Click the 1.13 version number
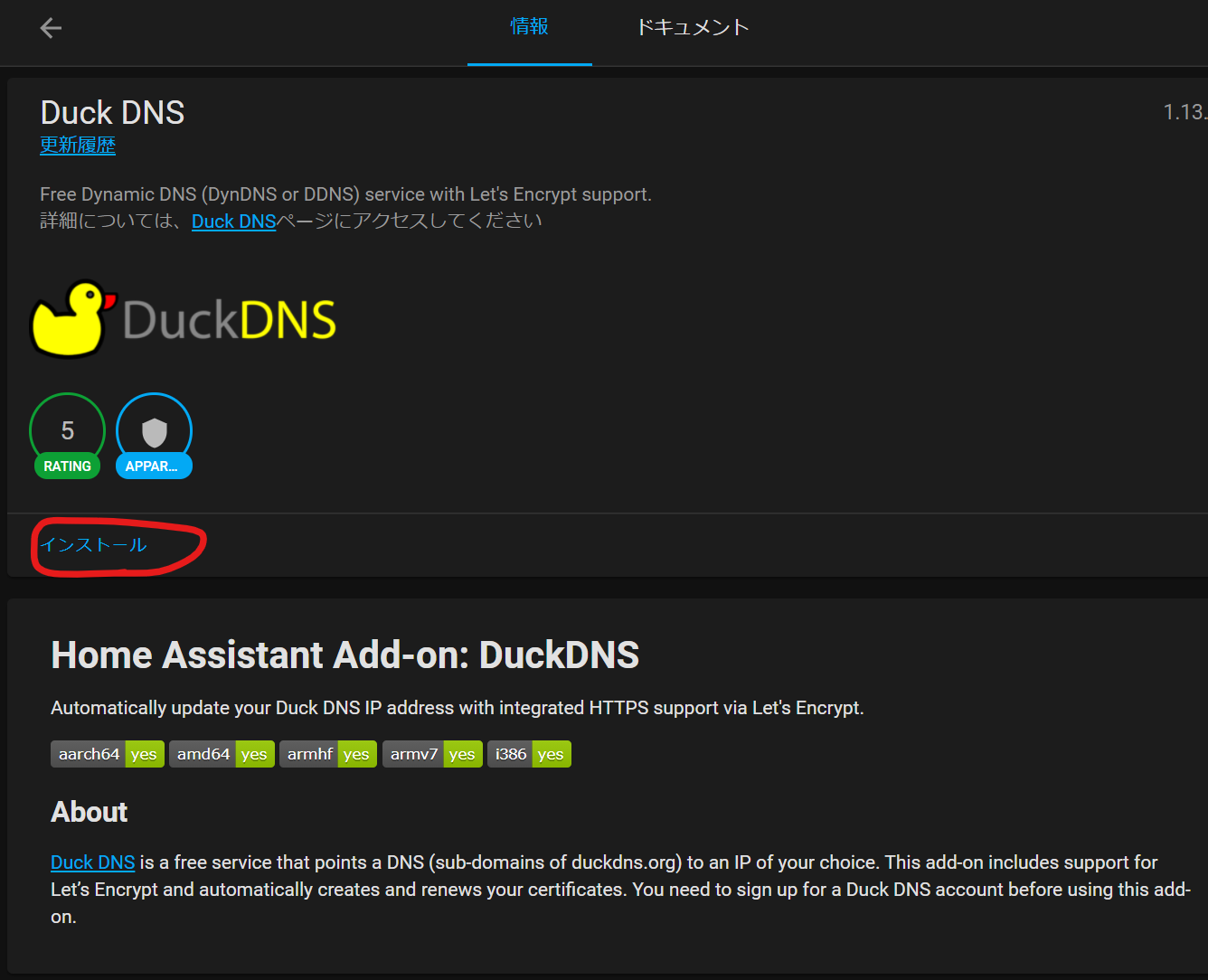 point(1184,112)
